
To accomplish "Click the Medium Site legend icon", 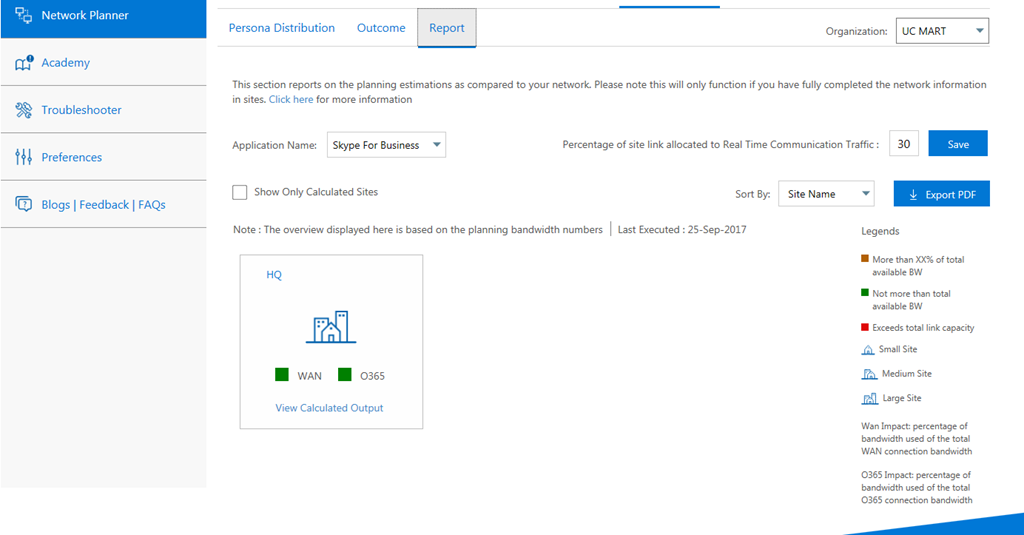I will tap(869, 374).
